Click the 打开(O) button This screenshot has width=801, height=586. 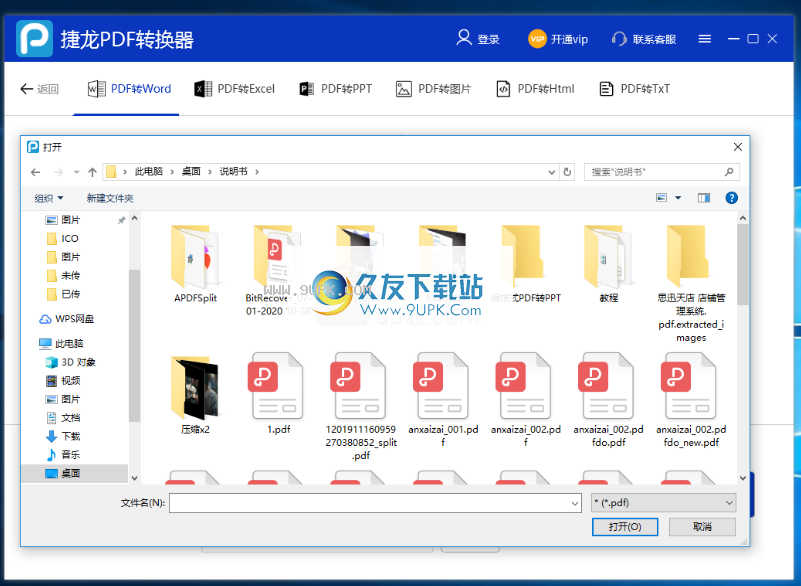[x=625, y=527]
